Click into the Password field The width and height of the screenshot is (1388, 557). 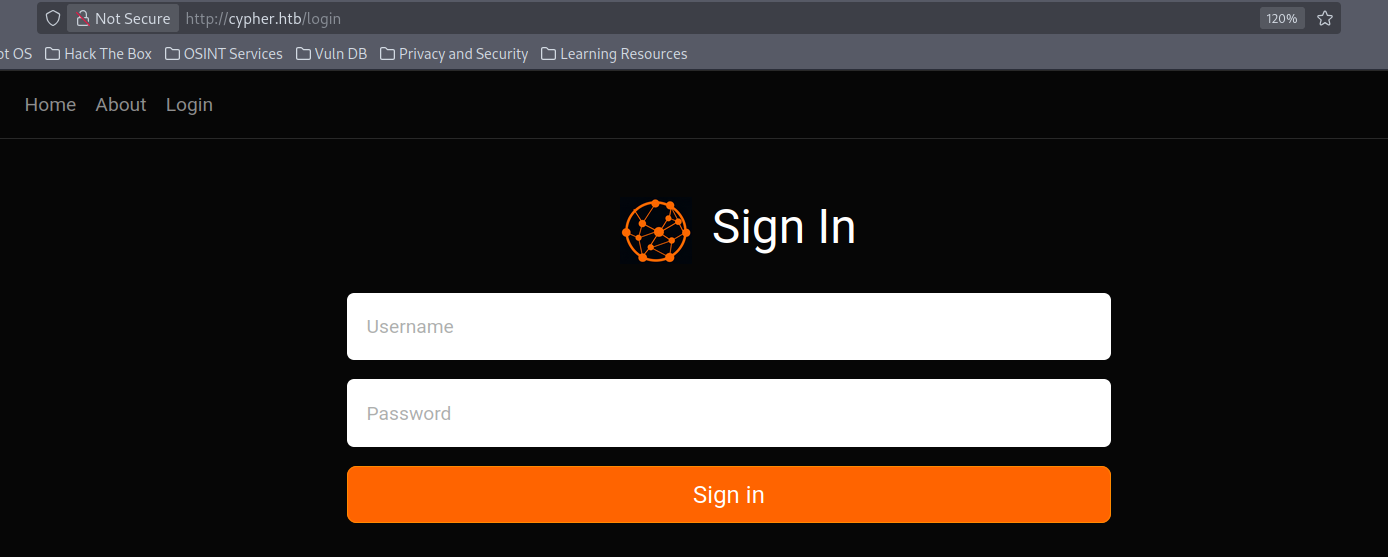(728, 413)
